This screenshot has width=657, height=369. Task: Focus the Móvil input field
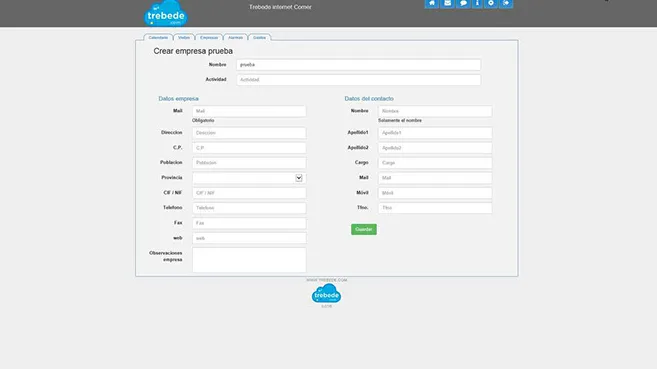coord(435,193)
